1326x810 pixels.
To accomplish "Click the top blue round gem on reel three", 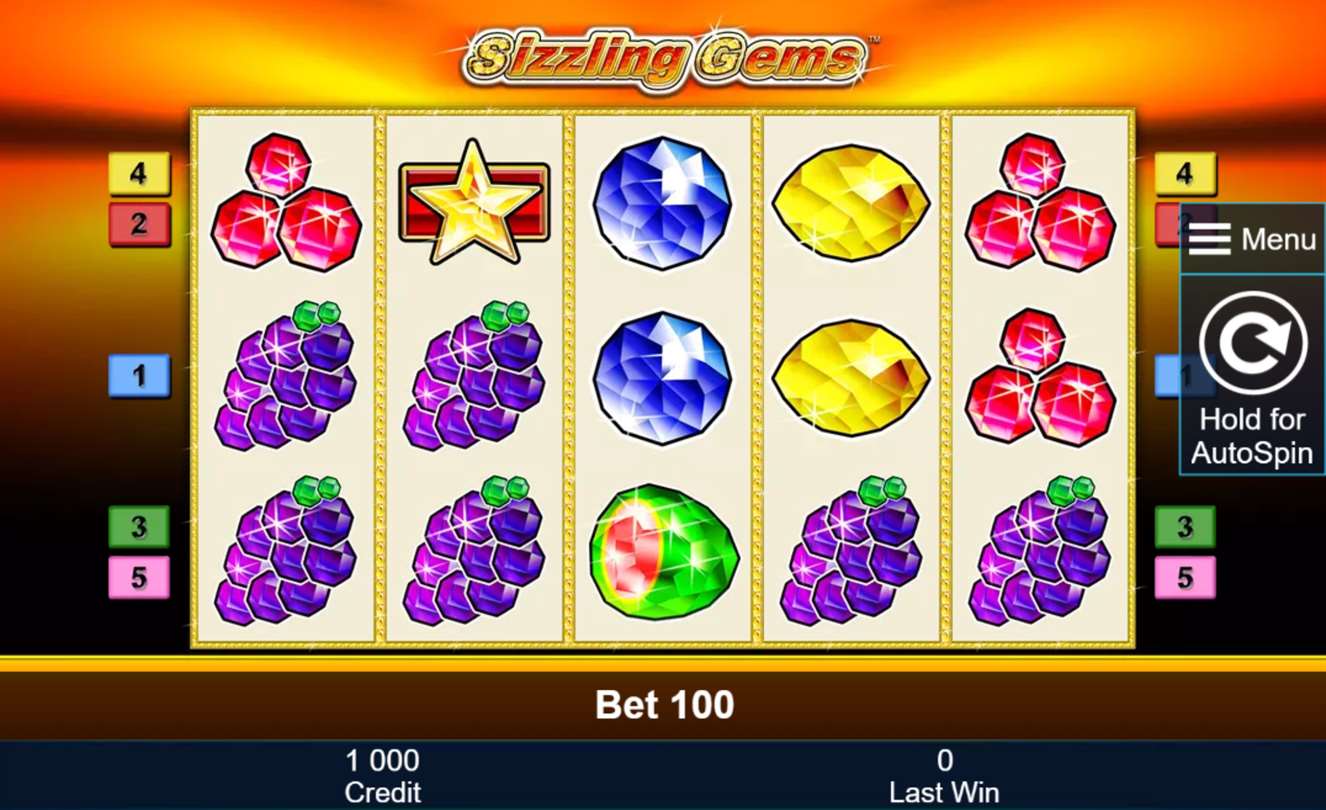I will click(x=662, y=203).
